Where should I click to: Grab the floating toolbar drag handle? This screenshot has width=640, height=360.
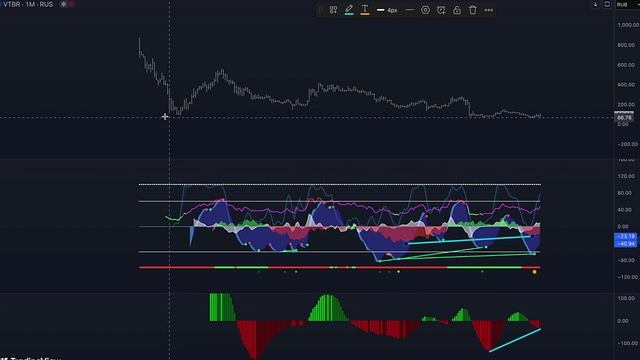click(x=321, y=10)
